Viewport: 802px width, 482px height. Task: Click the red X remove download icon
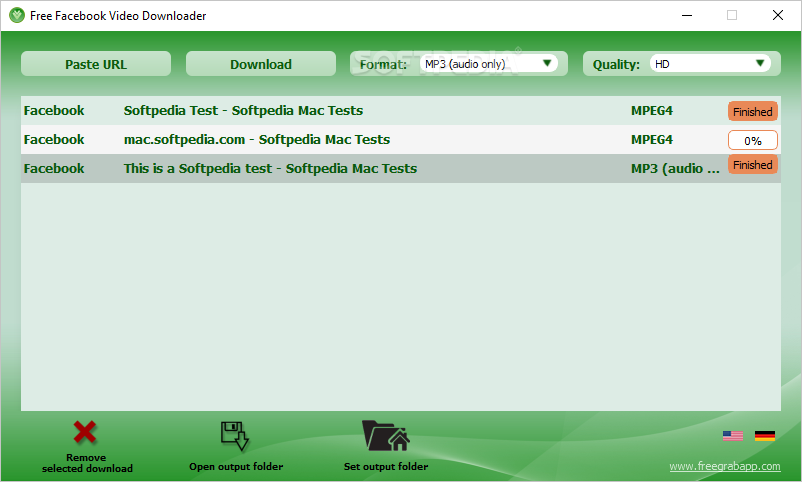click(x=84, y=432)
